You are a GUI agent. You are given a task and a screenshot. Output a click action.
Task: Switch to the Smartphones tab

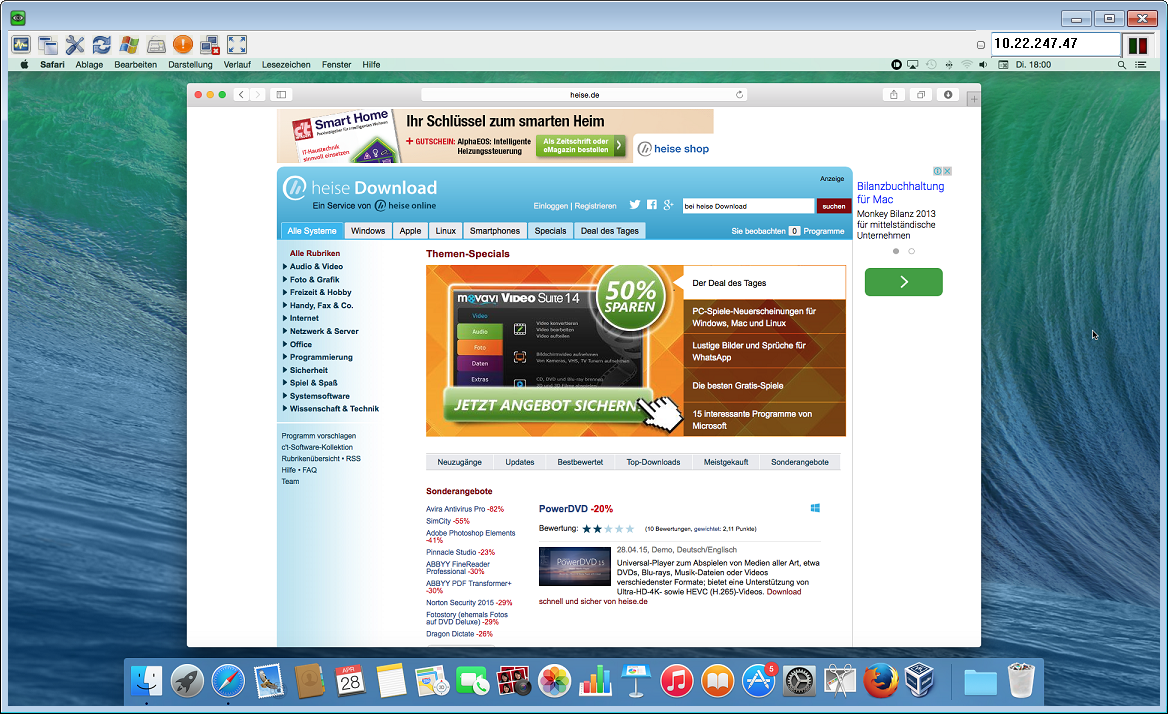point(495,231)
